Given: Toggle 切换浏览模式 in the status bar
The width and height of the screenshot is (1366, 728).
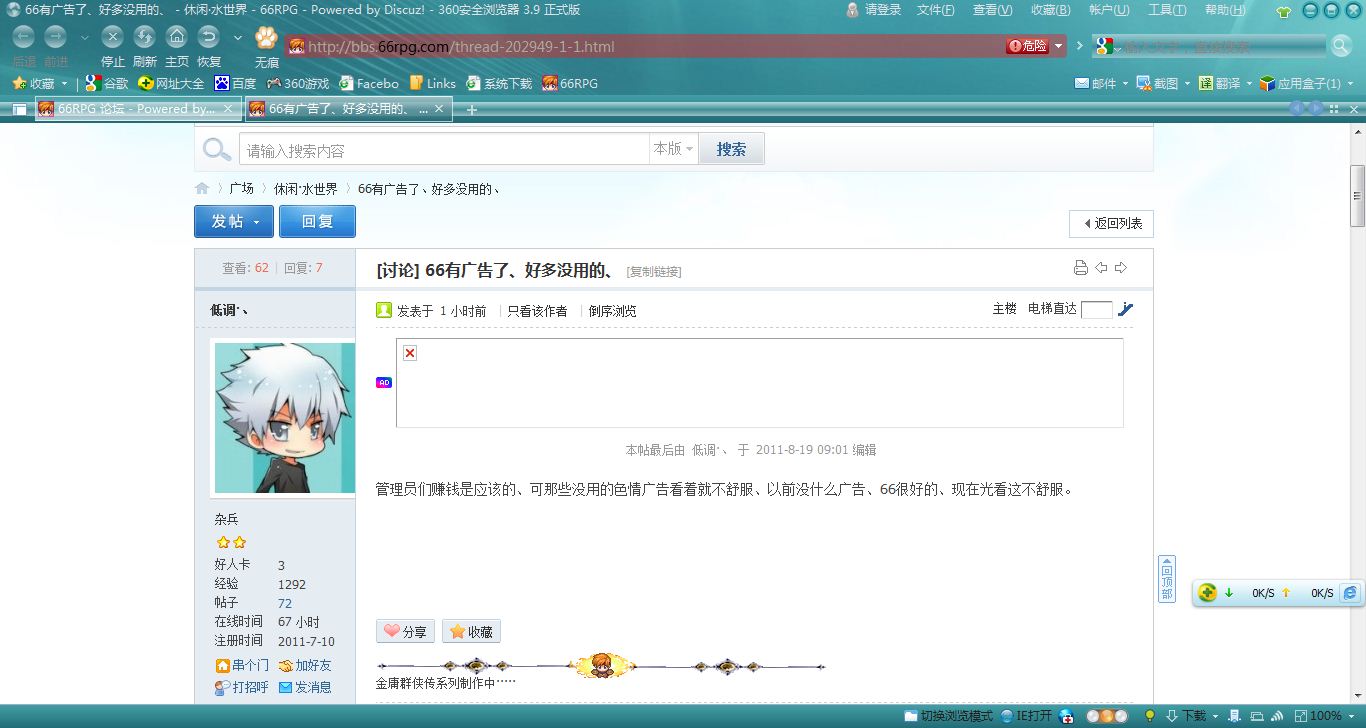Looking at the screenshot, I should click(948, 716).
